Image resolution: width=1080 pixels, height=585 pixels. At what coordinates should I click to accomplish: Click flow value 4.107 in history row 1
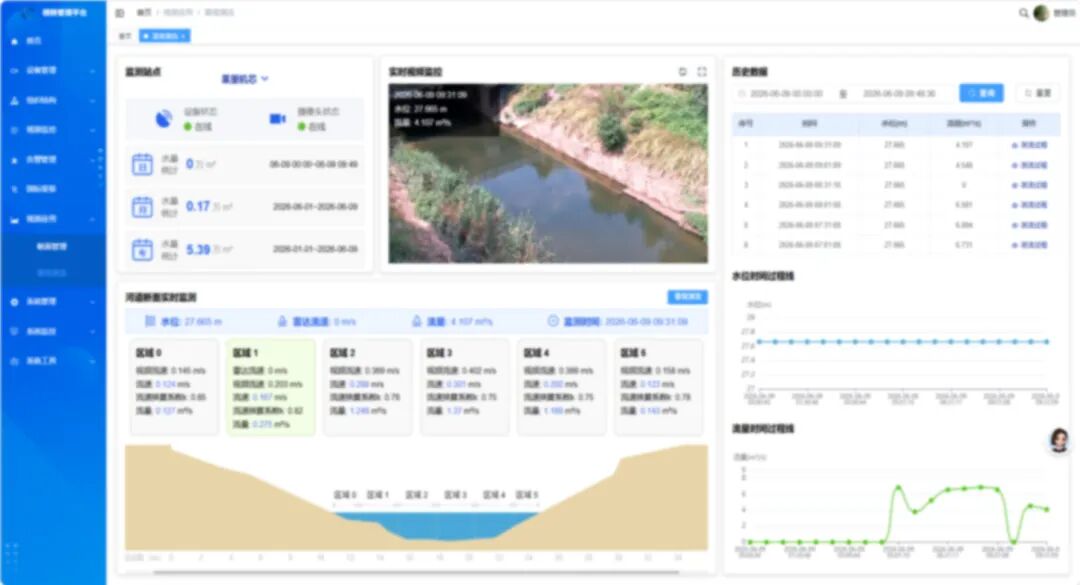pos(964,145)
